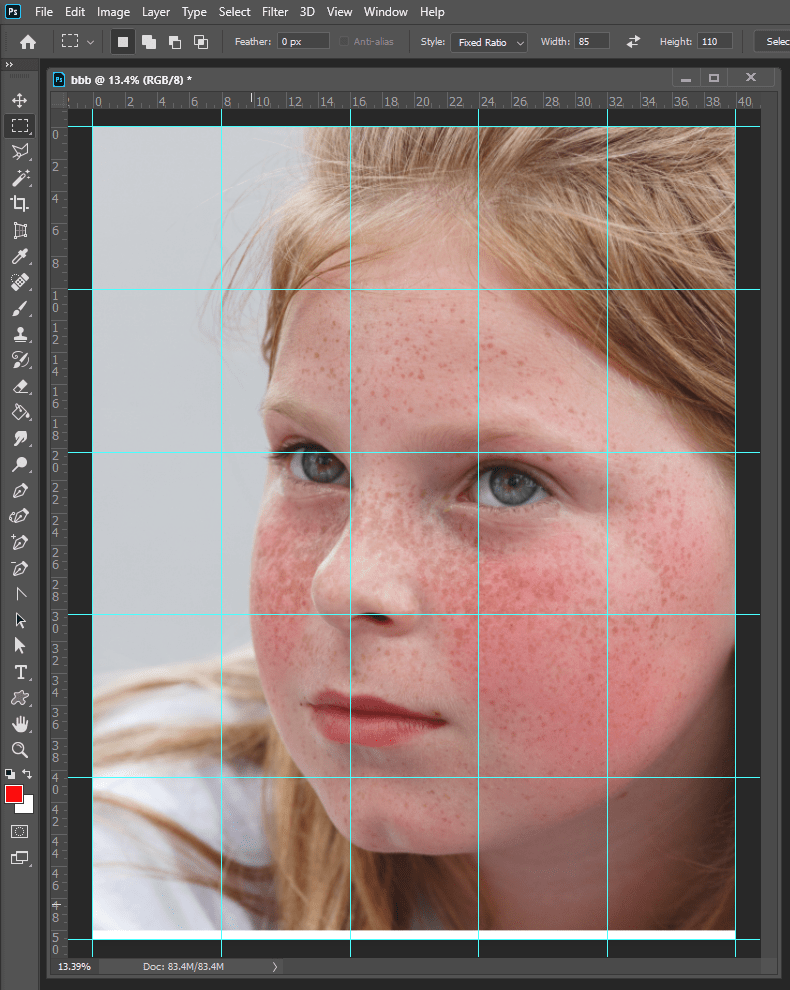Open the Window menu
Image resolution: width=790 pixels, height=990 pixels.
pos(385,12)
